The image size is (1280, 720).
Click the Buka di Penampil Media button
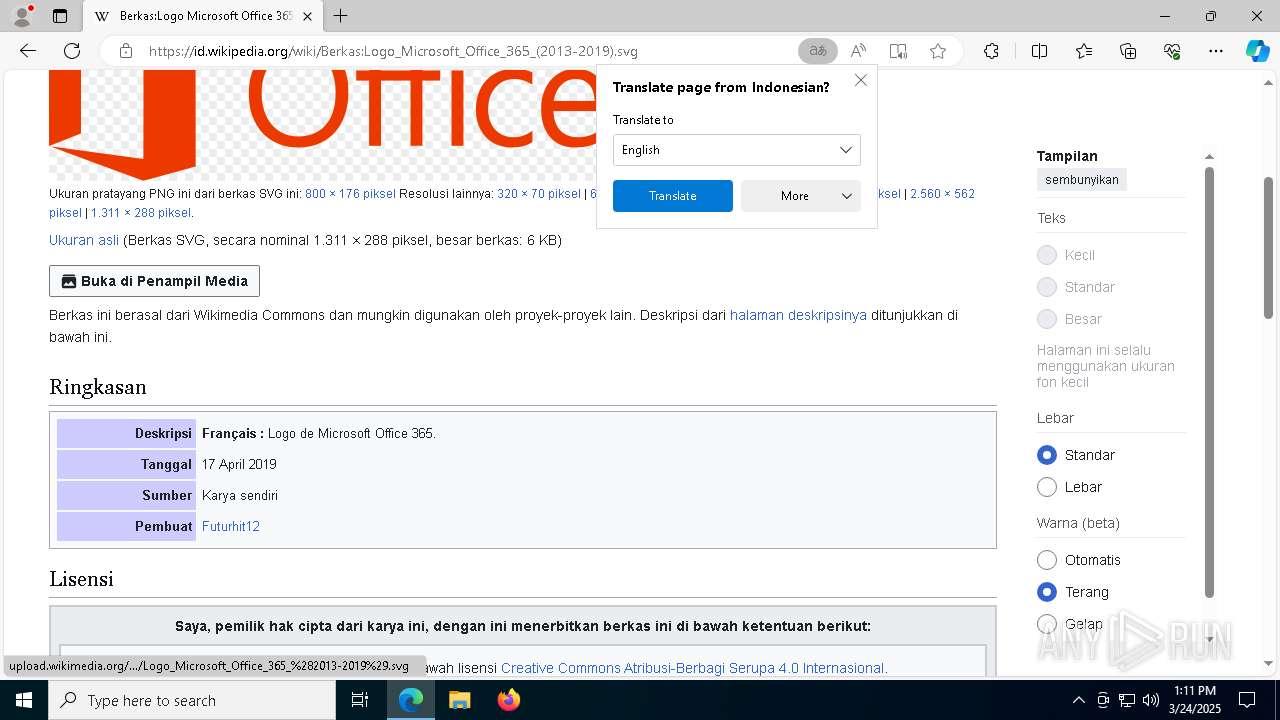pos(154,281)
